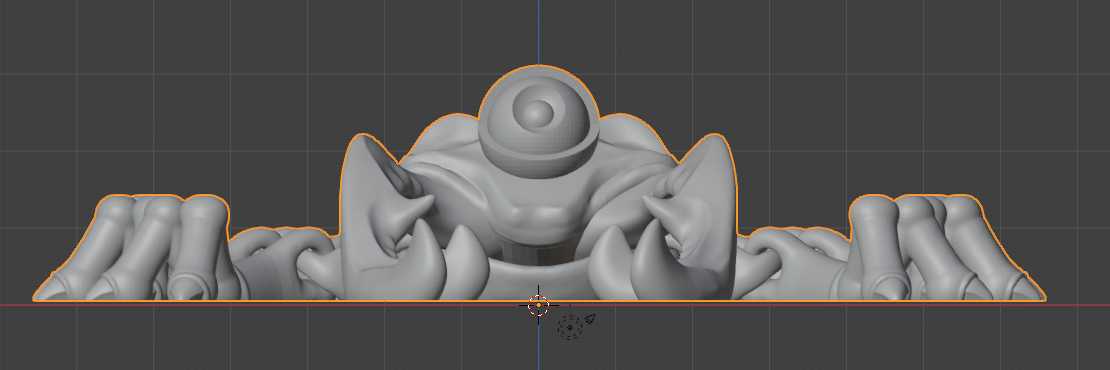This screenshot has width=1110, height=370.
Task: Click the eyeball's outer dome top
Action: click(x=539, y=71)
